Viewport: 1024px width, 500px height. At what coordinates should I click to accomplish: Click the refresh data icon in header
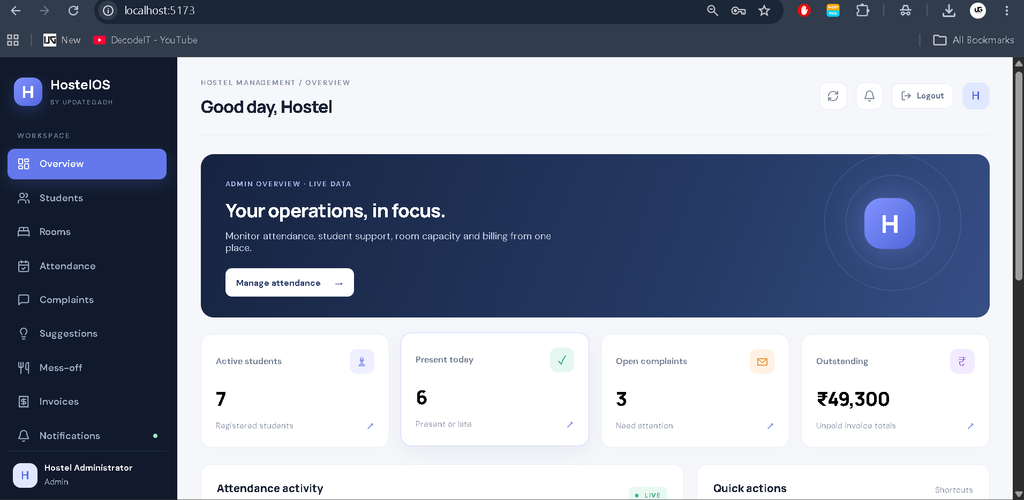coord(833,96)
